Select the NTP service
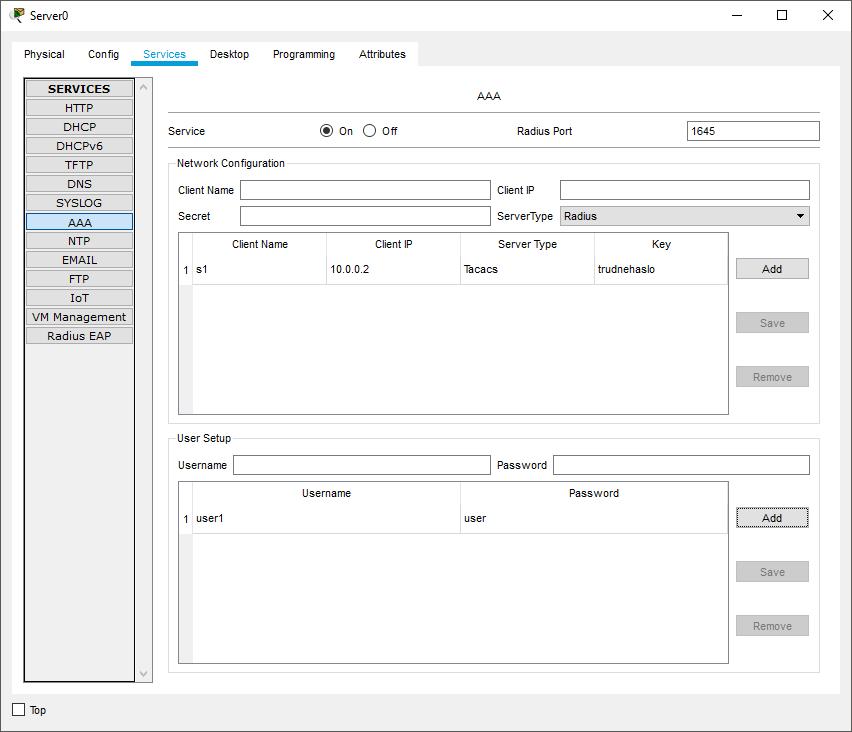 [x=79, y=241]
